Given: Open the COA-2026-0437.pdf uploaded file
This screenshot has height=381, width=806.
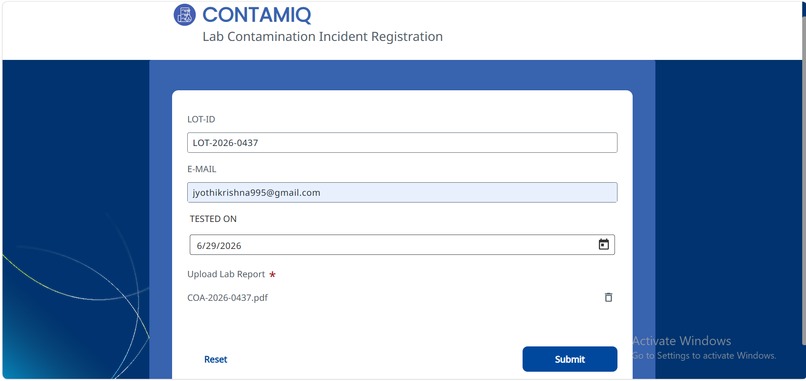Looking at the screenshot, I should click(227, 298).
